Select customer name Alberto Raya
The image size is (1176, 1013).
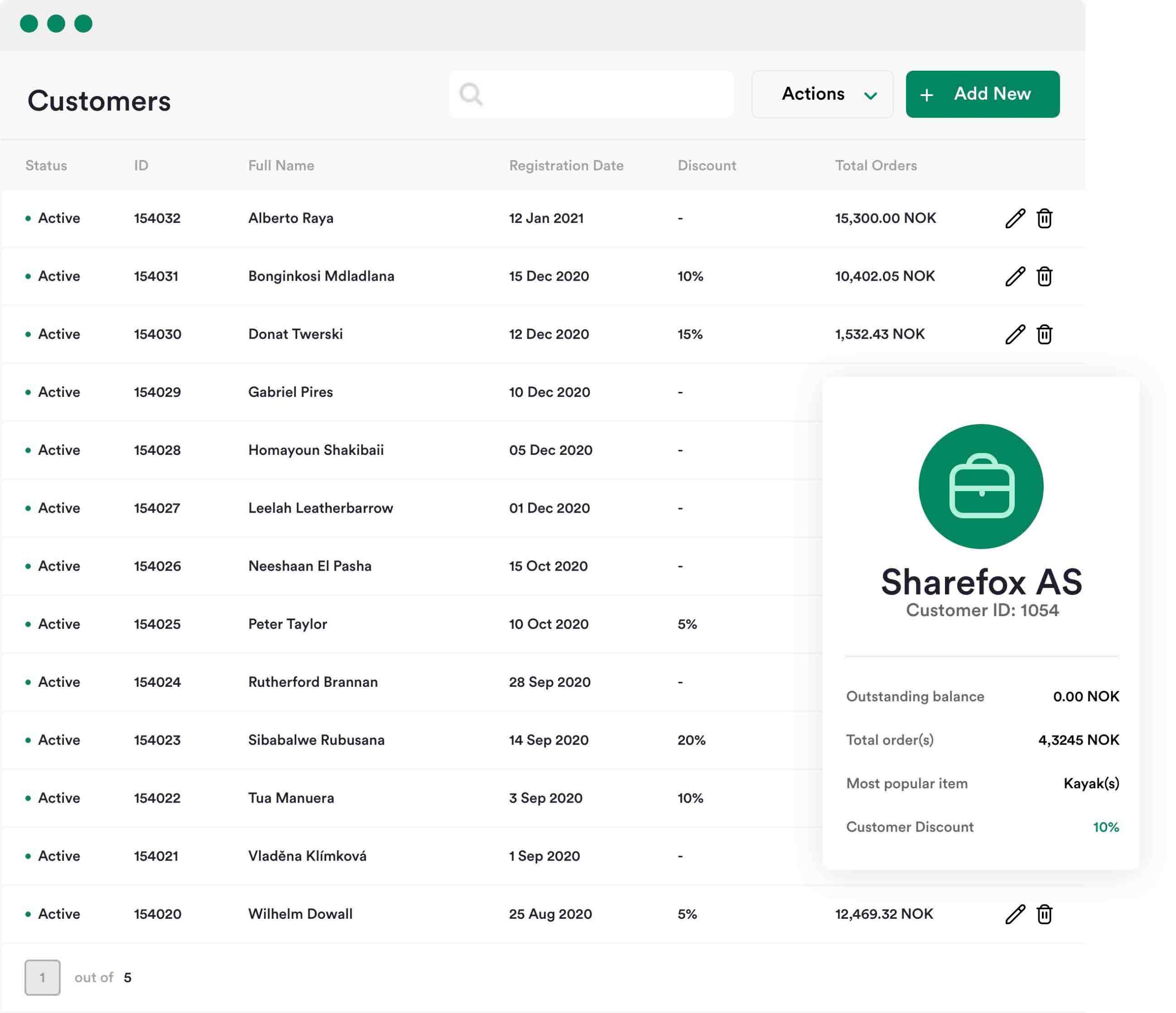[x=291, y=219]
